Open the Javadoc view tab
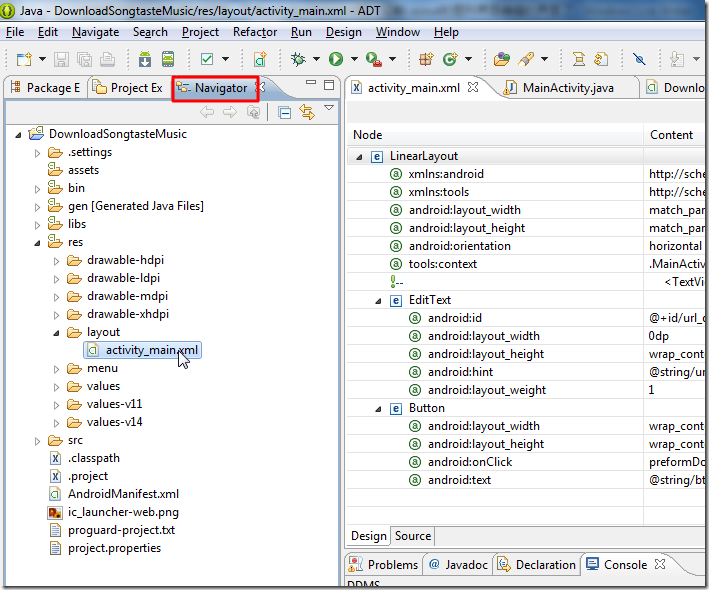Viewport: 709px width, 590px height. 458,565
